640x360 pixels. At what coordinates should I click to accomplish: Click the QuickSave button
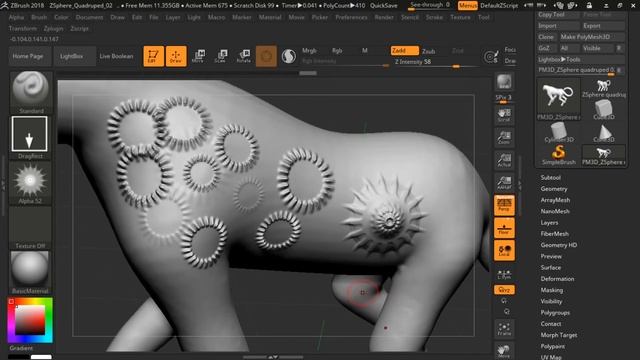point(384,6)
